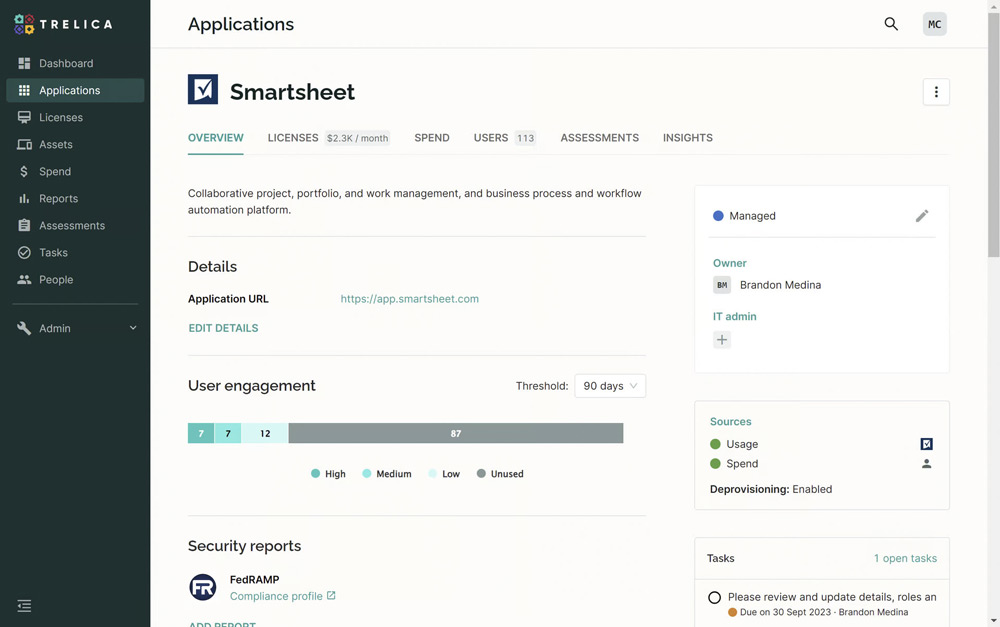1000x627 pixels.
Task: Click the Assessments clipboard icon
Action: pos(24,225)
